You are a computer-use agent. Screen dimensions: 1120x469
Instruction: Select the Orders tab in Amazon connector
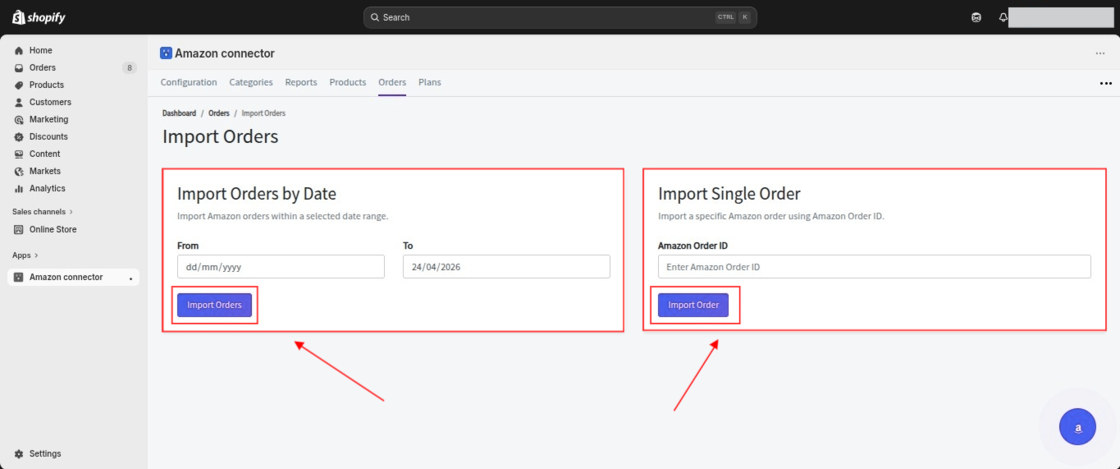click(x=392, y=83)
